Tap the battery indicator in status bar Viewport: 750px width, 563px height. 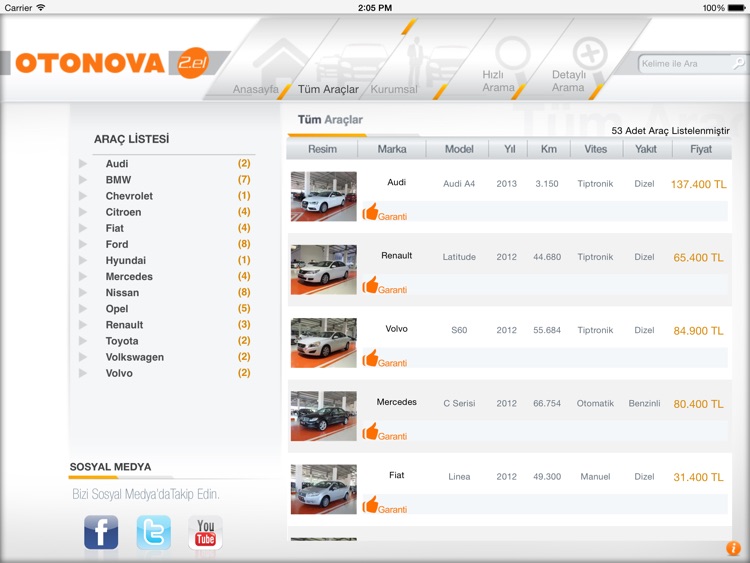pyautogui.click(x=736, y=8)
